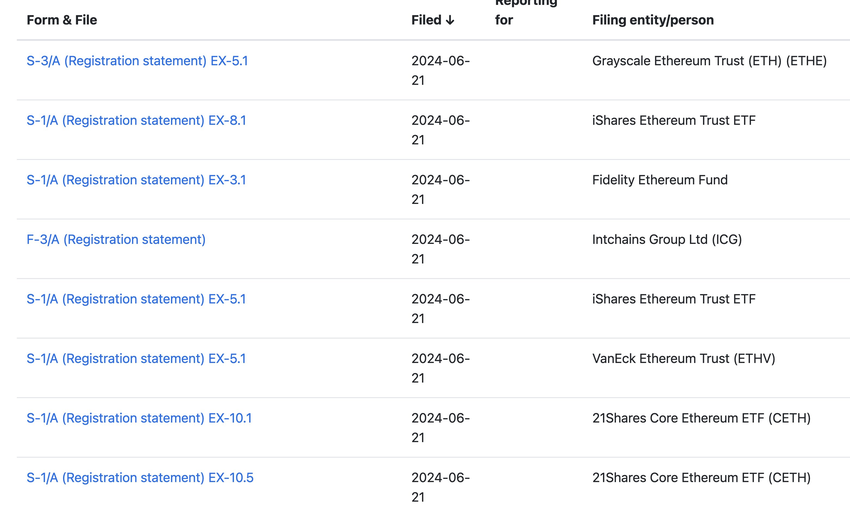
Task: Select Intchains Group Ltd (ICG) entity
Action: [667, 240]
